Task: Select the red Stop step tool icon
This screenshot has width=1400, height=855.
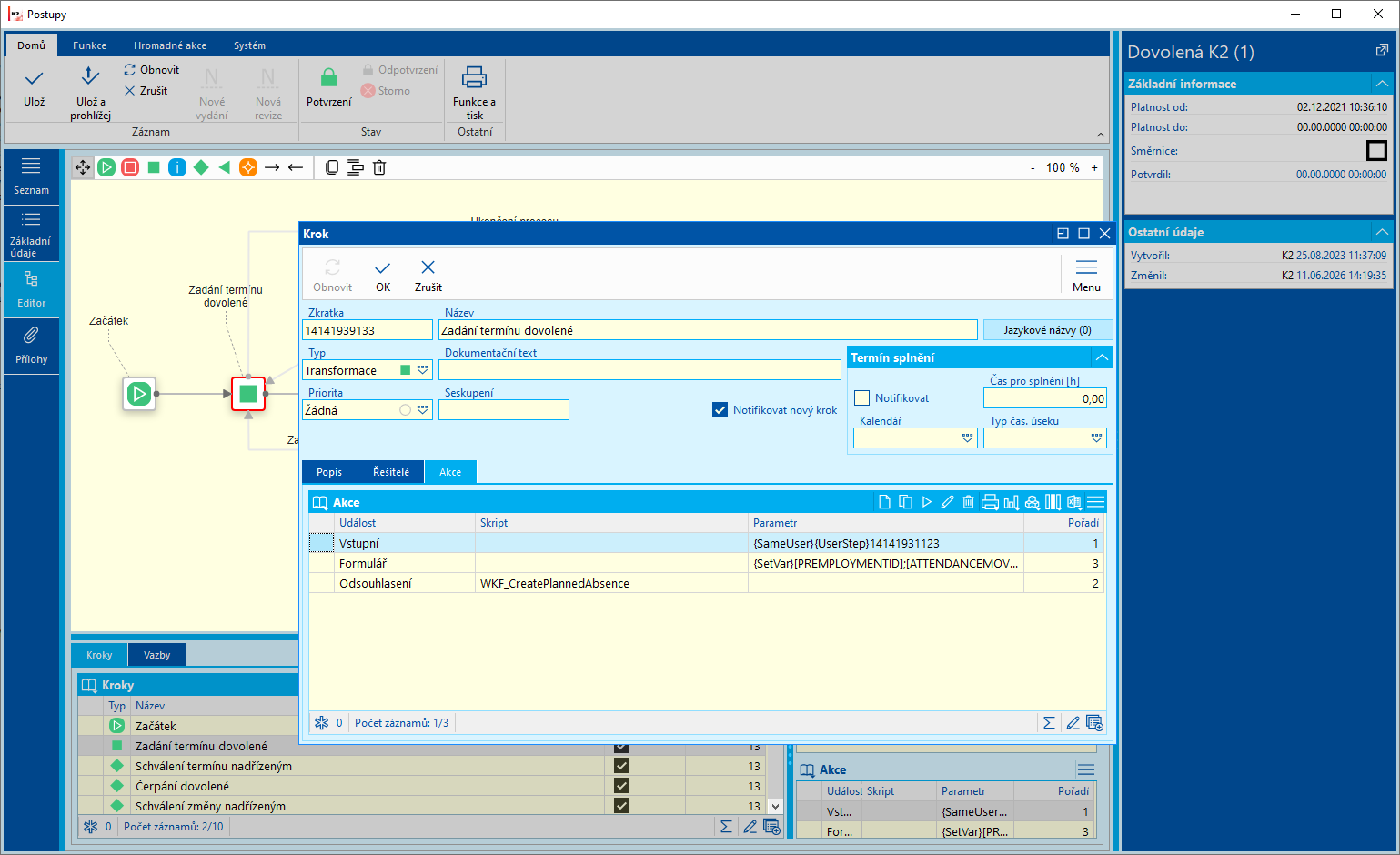Action: click(x=130, y=167)
